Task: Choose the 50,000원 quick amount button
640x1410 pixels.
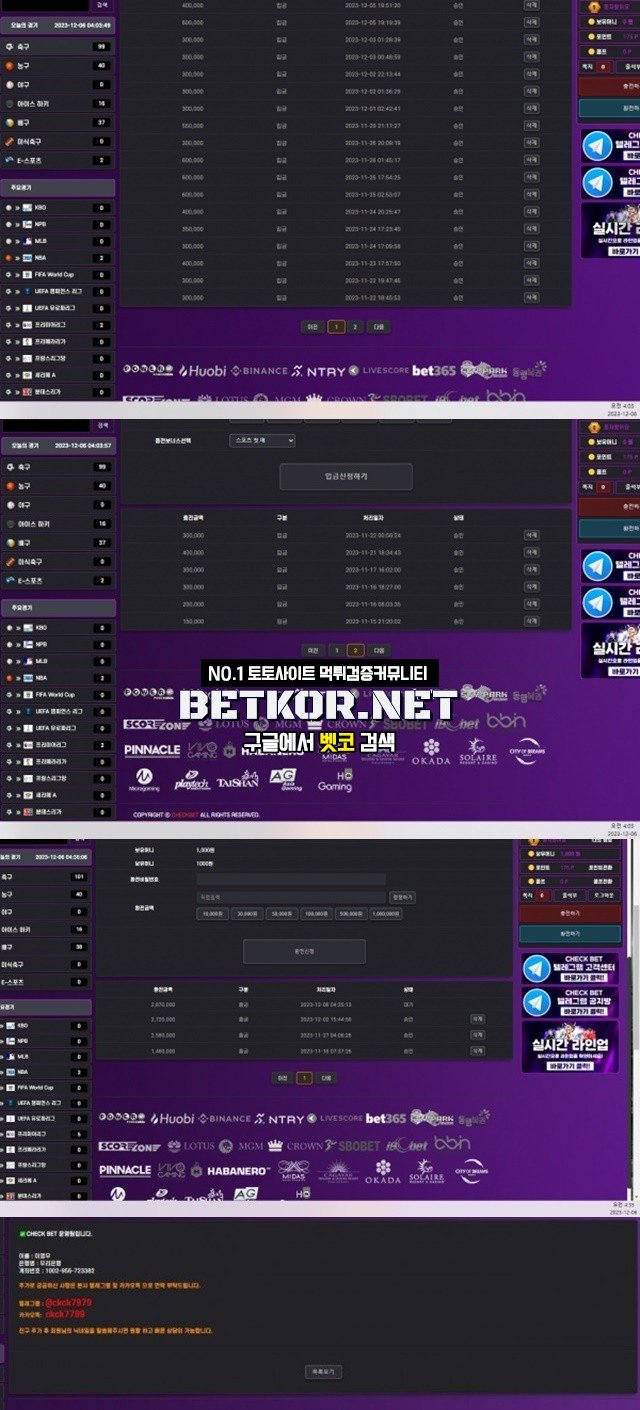Action: coord(281,913)
